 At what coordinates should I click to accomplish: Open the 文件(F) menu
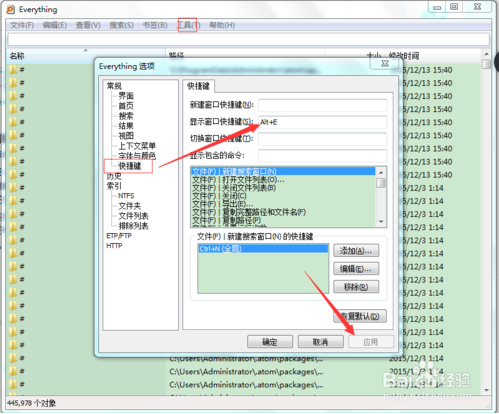point(22,25)
